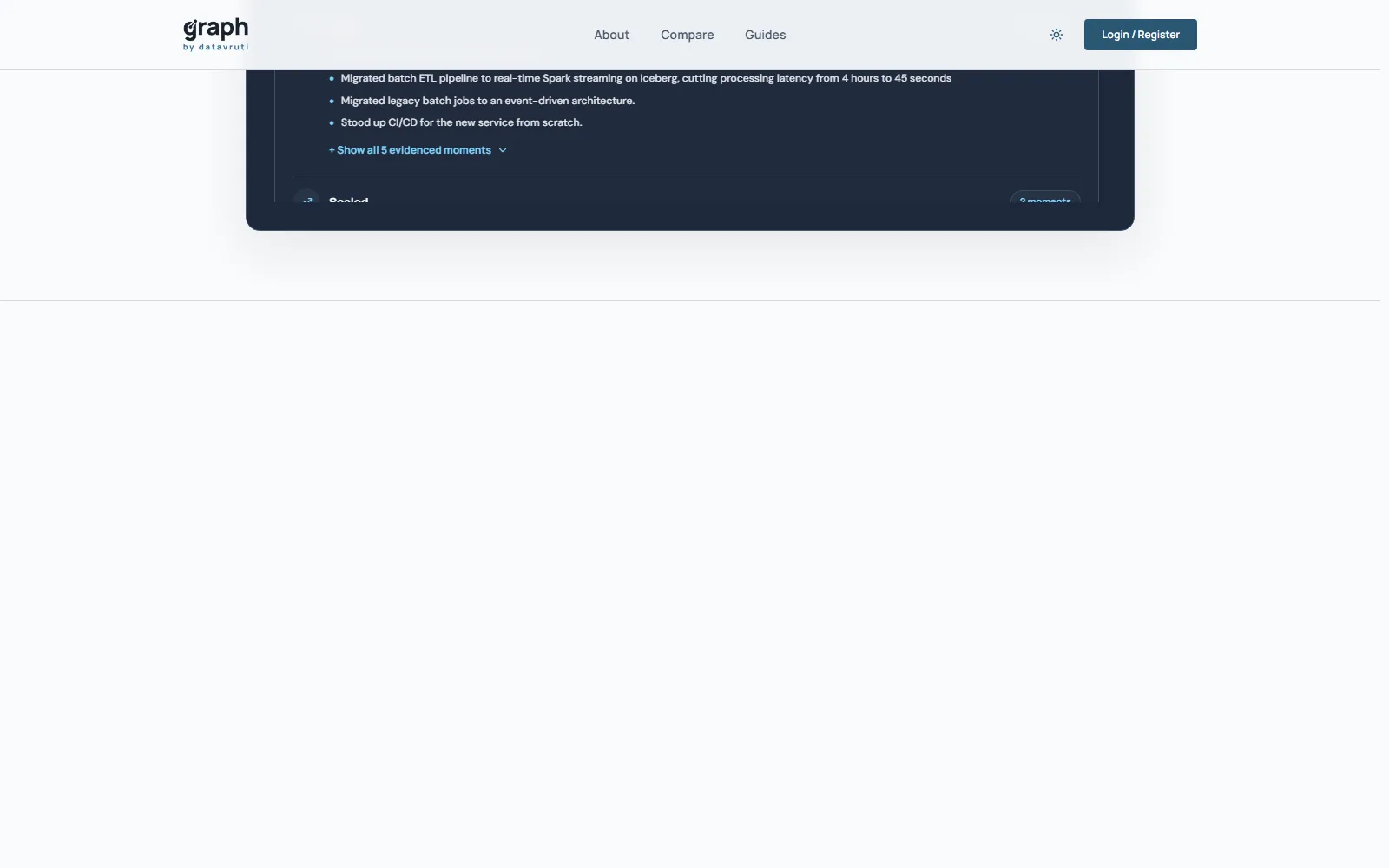Click the chevron beside Show all 5 evidenced moments
1389x868 pixels.
click(503, 150)
